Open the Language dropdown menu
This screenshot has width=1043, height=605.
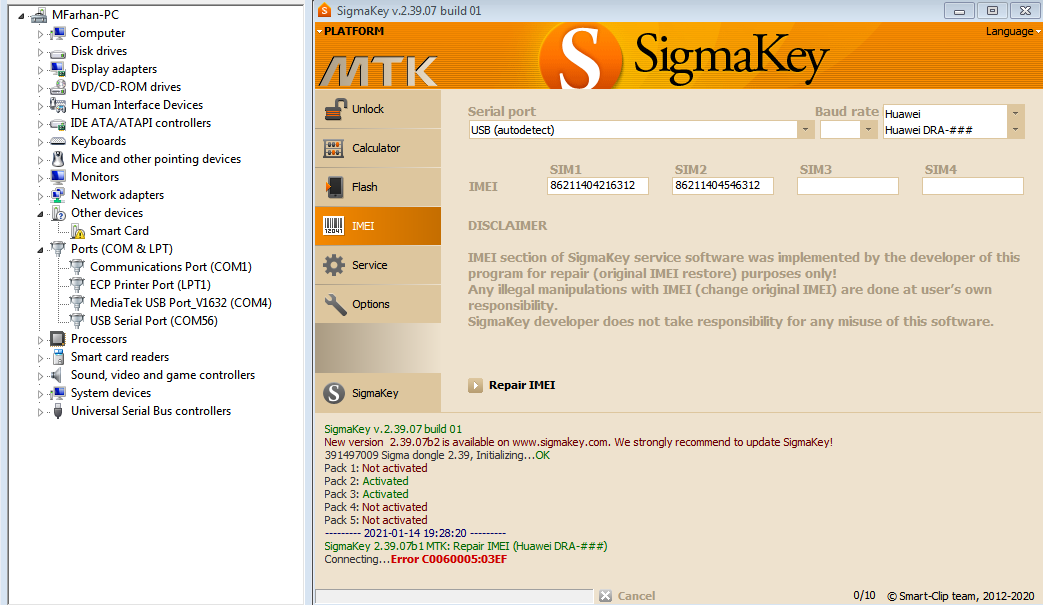1012,31
